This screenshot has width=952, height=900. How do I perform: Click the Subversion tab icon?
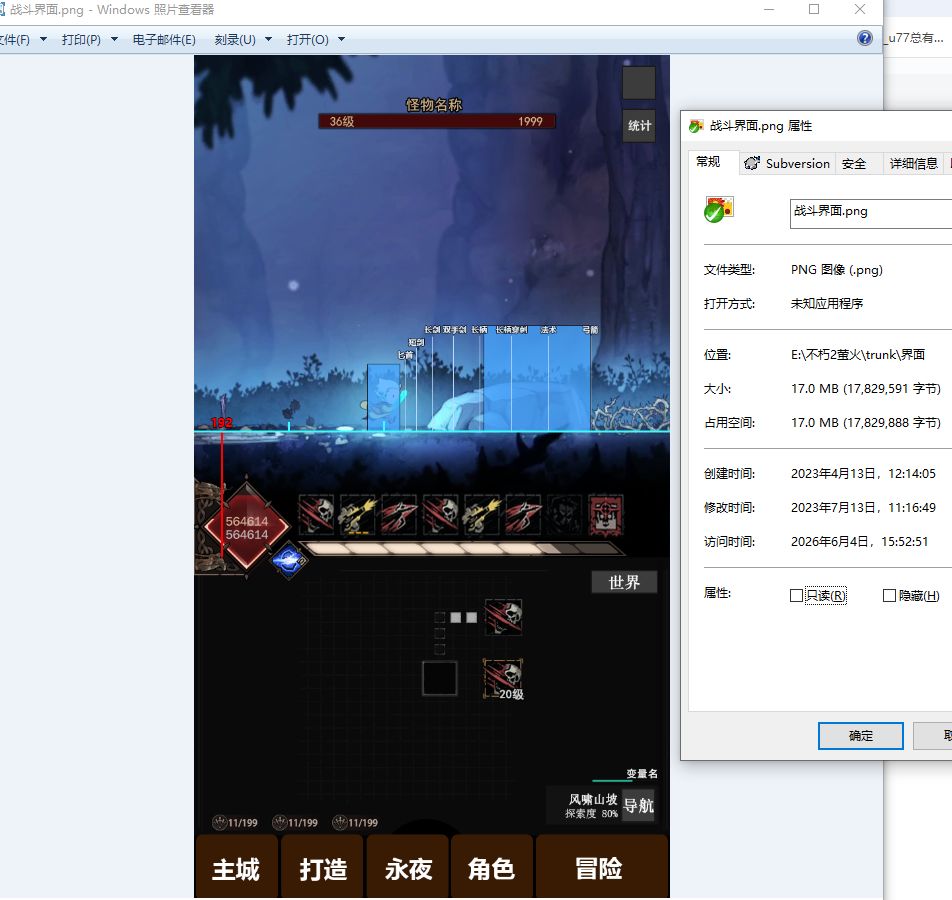click(752, 163)
